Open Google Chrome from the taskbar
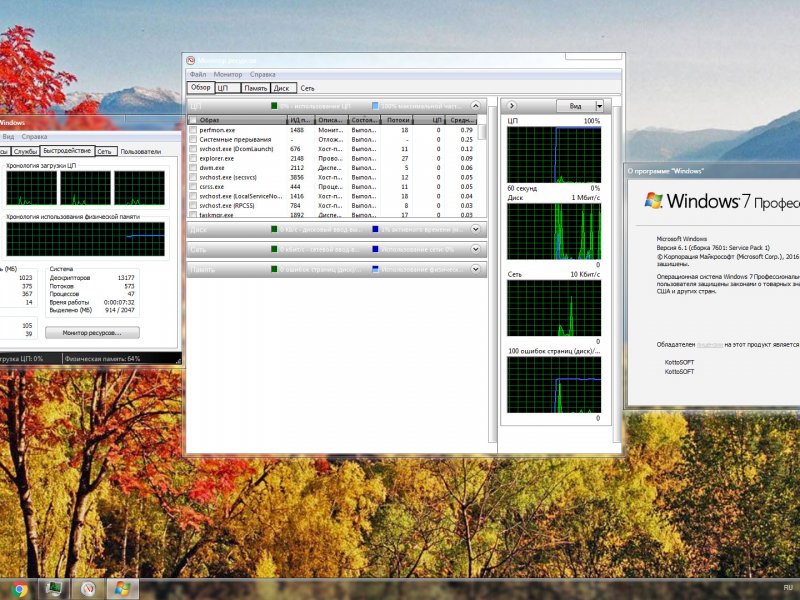 [x=19, y=589]
